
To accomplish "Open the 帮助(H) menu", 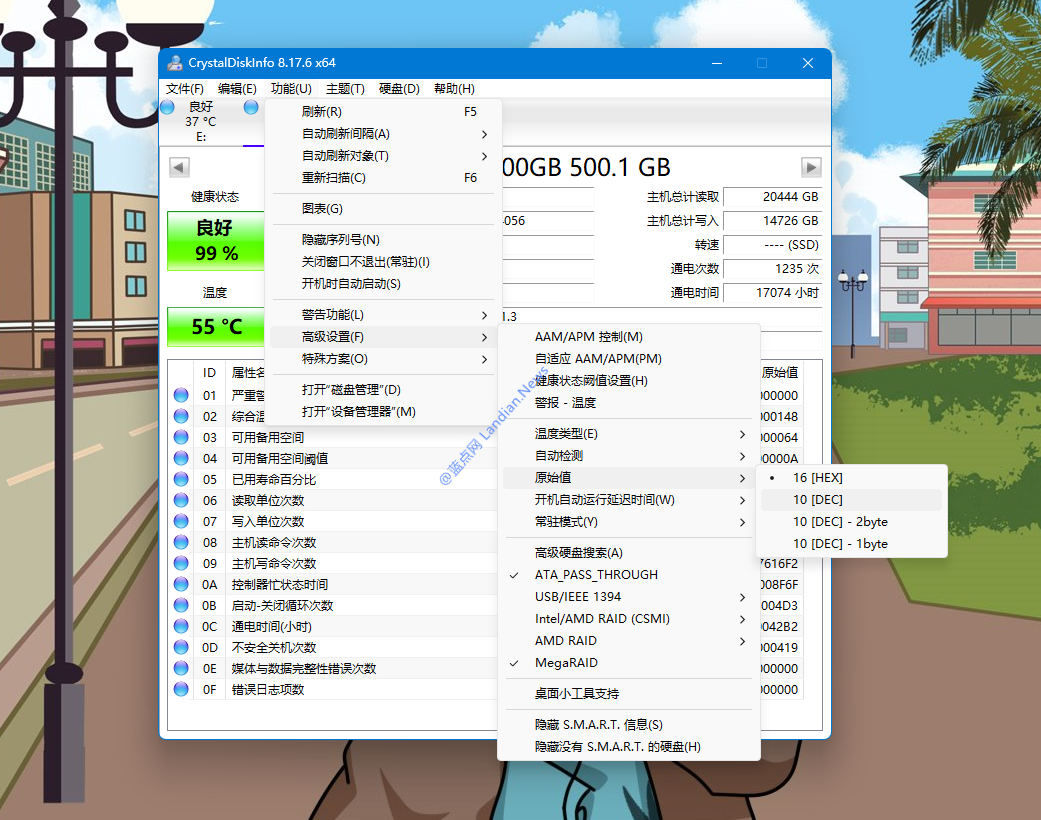I will coord(454,89).
